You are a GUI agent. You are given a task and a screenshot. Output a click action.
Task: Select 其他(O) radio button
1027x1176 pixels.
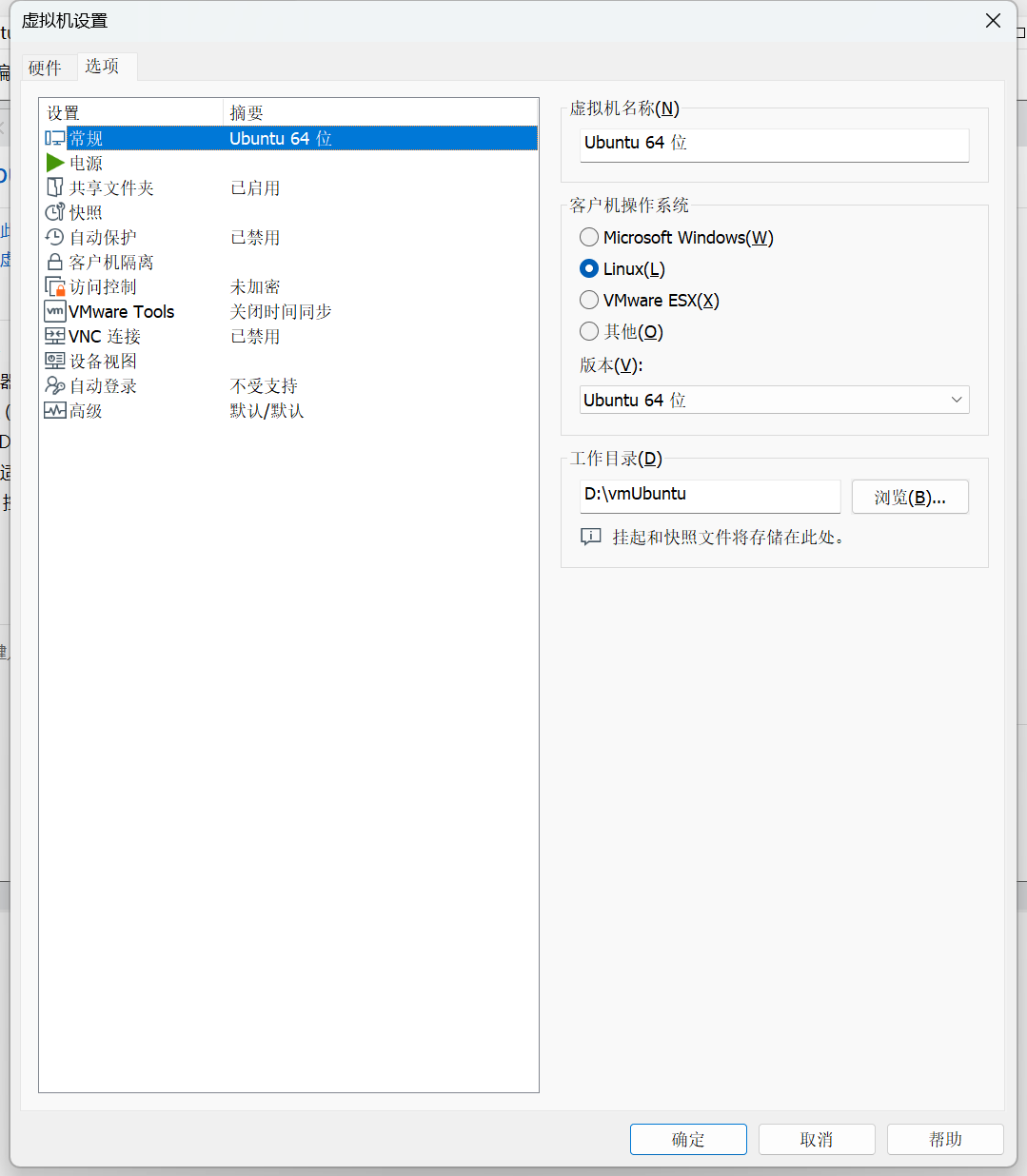point(589,332)
